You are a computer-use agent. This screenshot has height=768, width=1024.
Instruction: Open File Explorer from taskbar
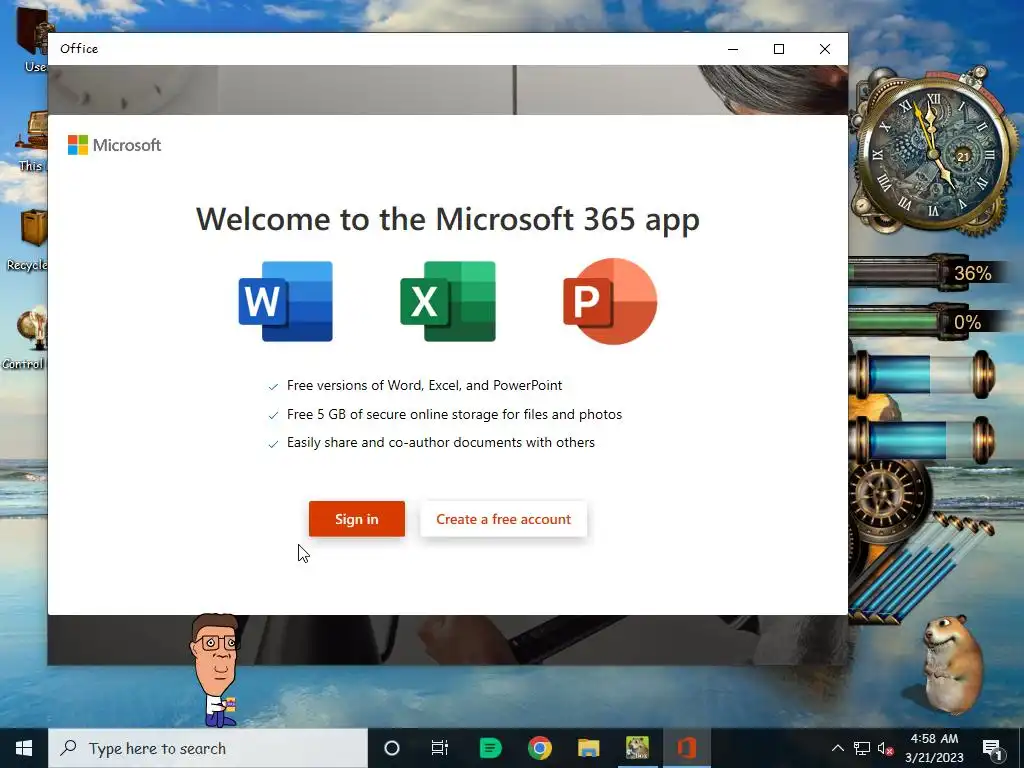tap(588, 748)
